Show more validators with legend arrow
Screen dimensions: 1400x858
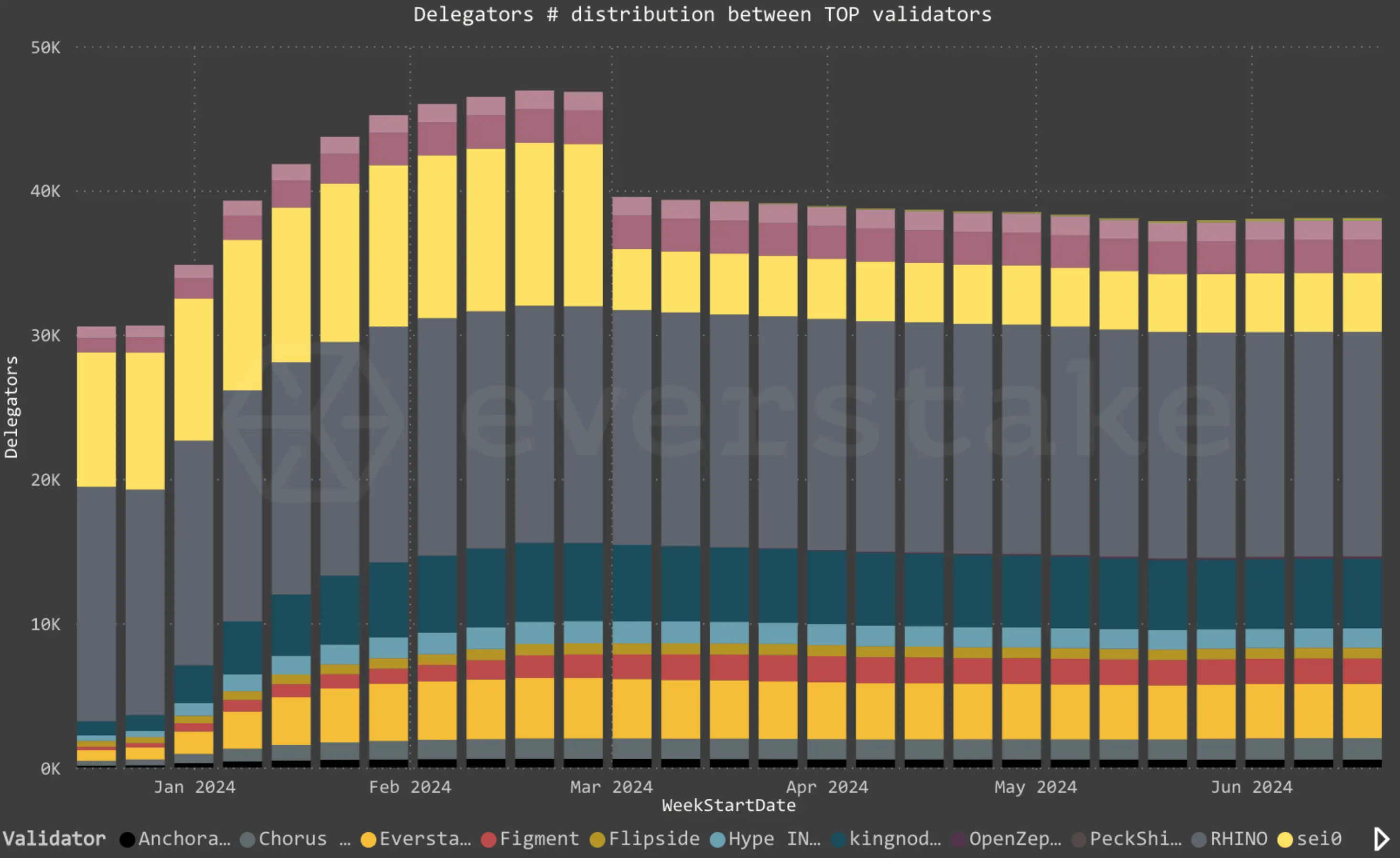coord(1382,839)
